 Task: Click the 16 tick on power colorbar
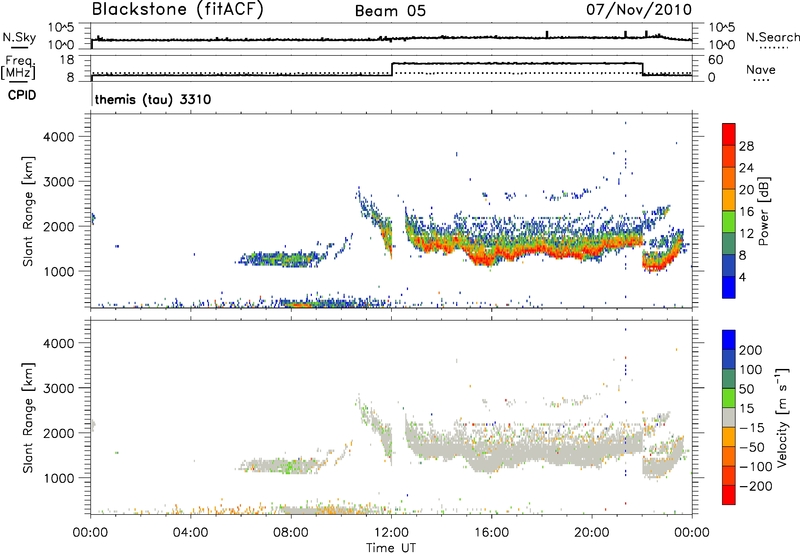click(x=746, y=212)
